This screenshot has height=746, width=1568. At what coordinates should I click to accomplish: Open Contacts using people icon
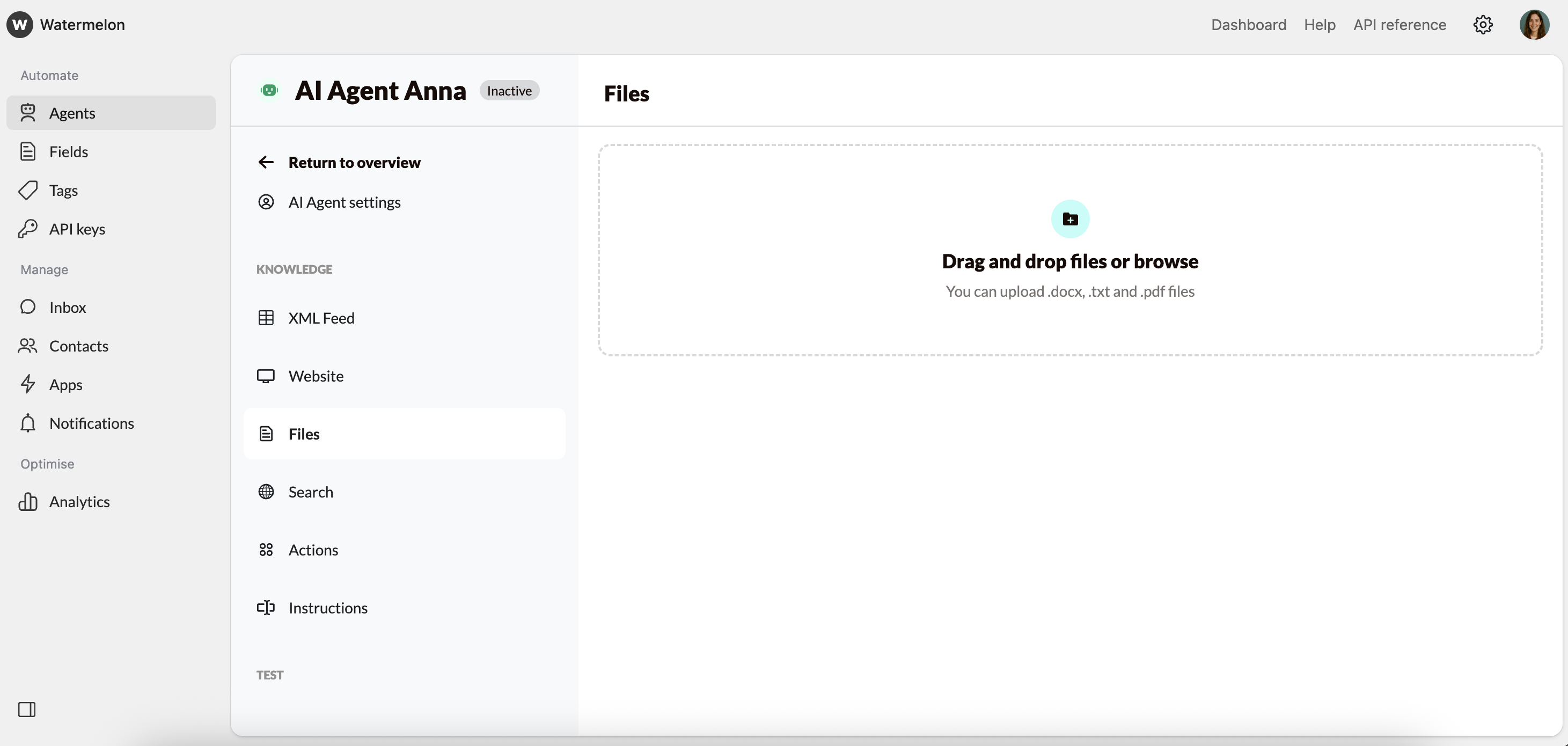tap(28, 346)
